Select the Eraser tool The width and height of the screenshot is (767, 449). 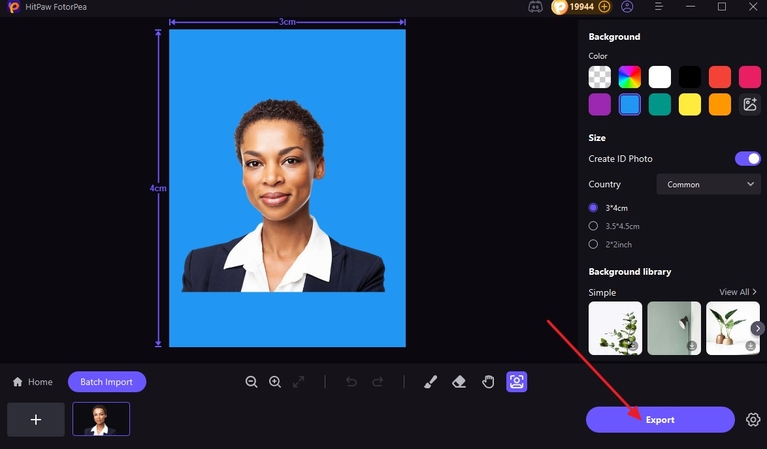(x=459, y=382)
